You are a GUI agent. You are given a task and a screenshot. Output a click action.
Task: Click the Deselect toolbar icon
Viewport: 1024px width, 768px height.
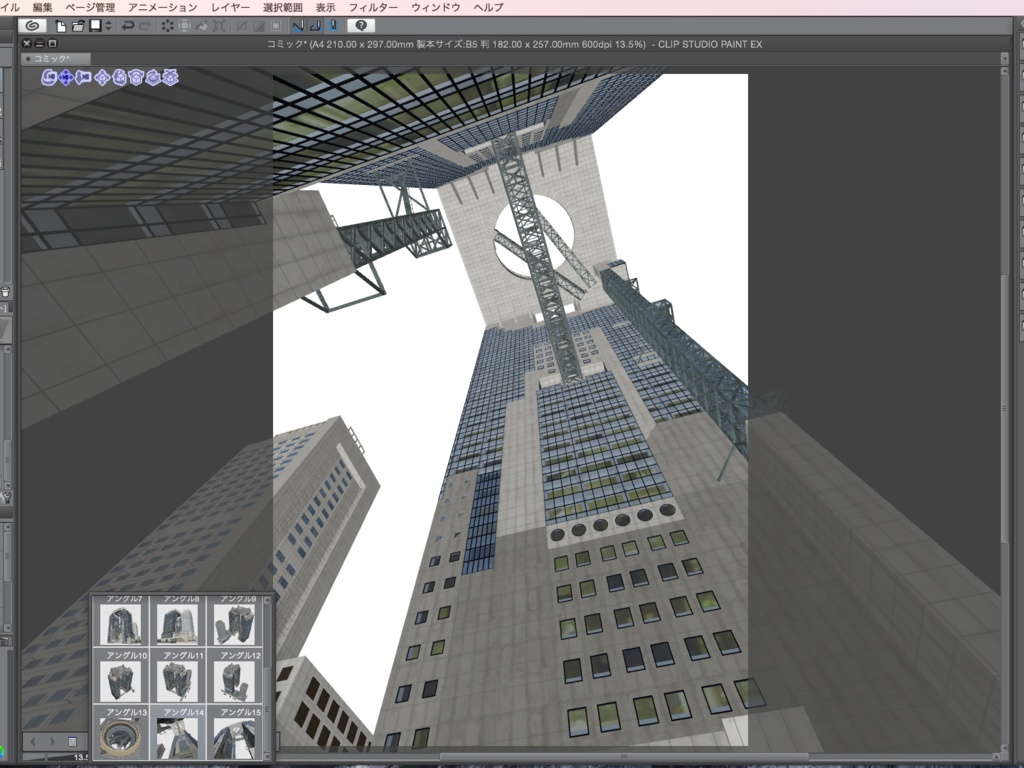(x=242, y=26)
